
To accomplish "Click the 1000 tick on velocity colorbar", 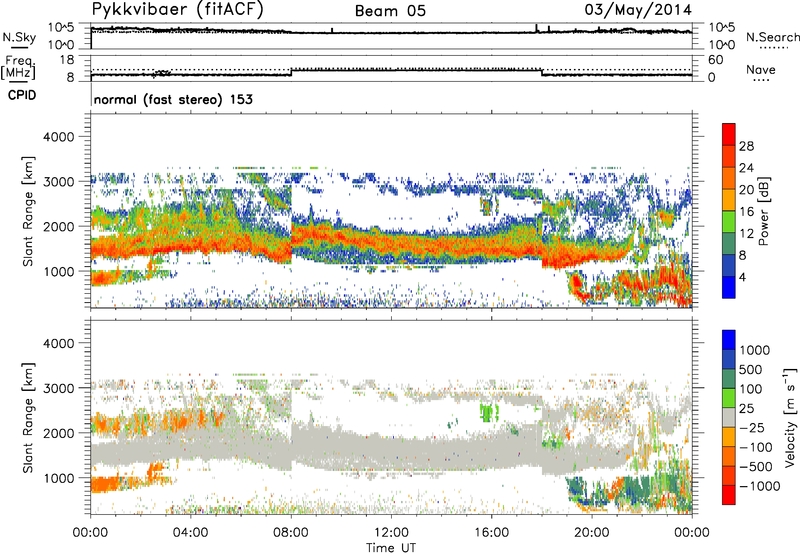I will (x=755, y=350).
